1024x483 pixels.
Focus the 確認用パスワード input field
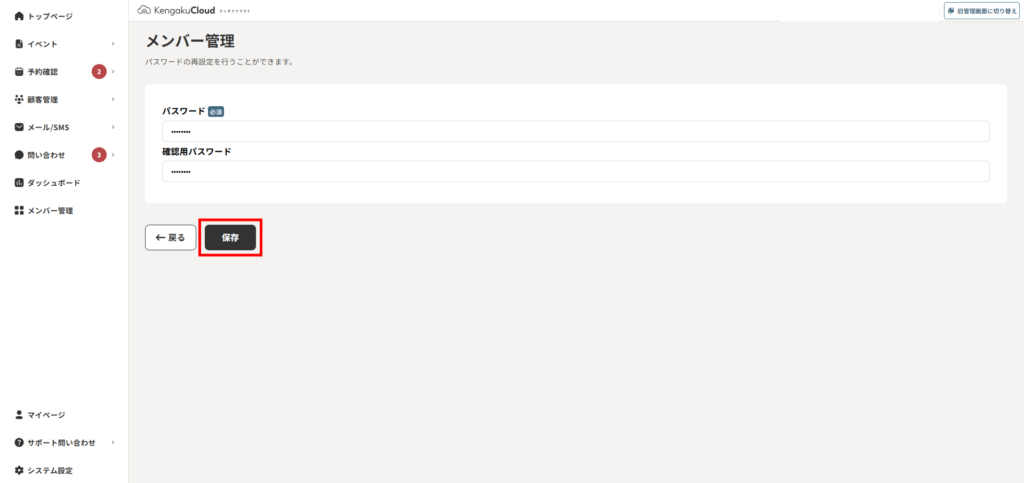coord(575,172)
